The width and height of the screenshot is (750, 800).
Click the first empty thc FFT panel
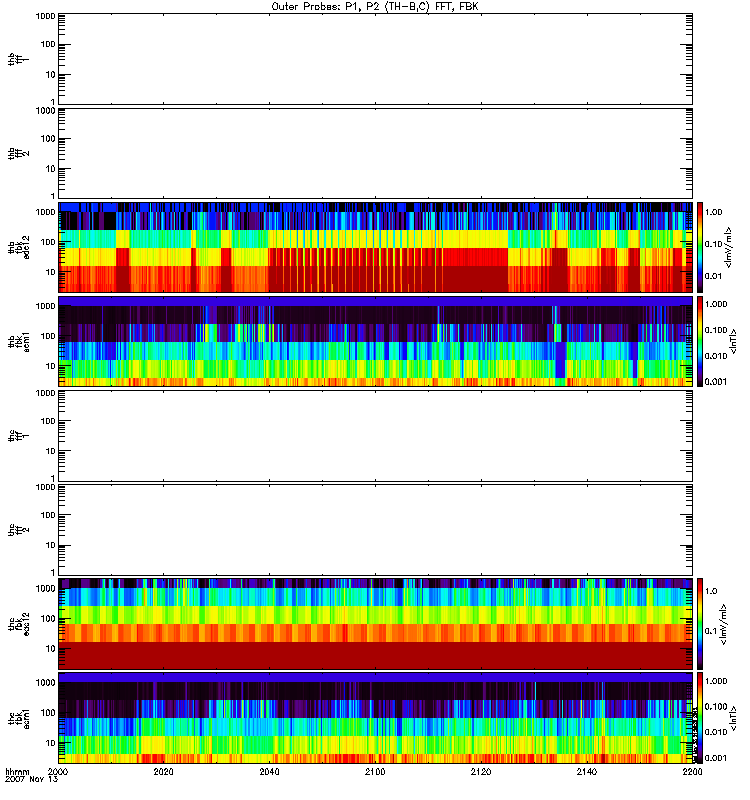click(x=375, y=435)
